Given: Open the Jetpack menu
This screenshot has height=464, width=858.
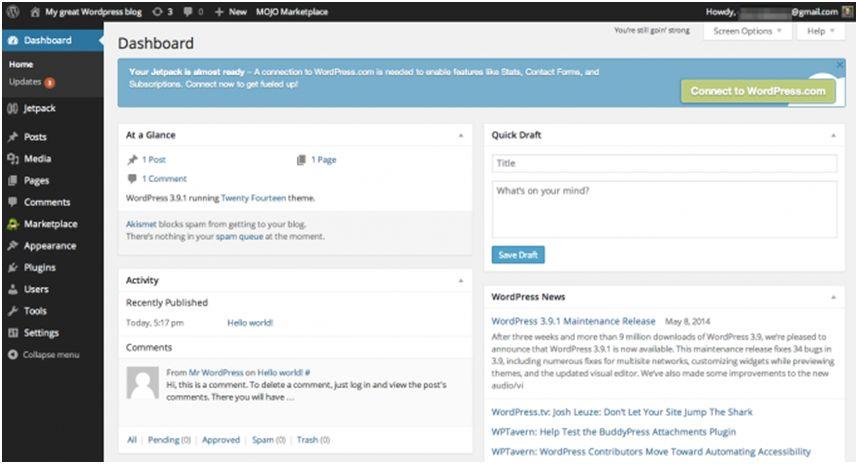Looking at the screenshot, I should [53, 108].
